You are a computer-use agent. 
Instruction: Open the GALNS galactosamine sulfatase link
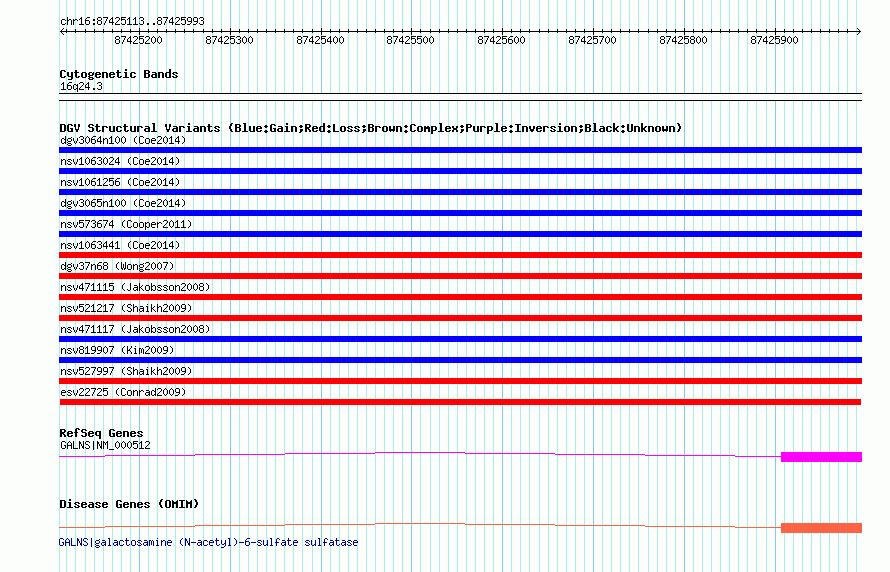[x=208, y=542]
